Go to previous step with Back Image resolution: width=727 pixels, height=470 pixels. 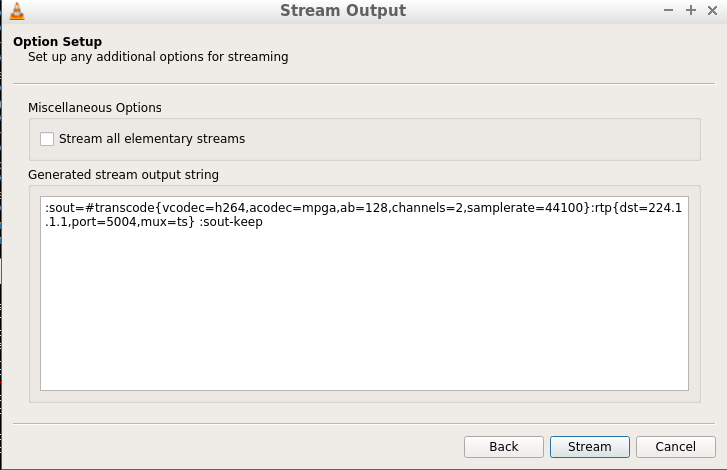[504, 446]
